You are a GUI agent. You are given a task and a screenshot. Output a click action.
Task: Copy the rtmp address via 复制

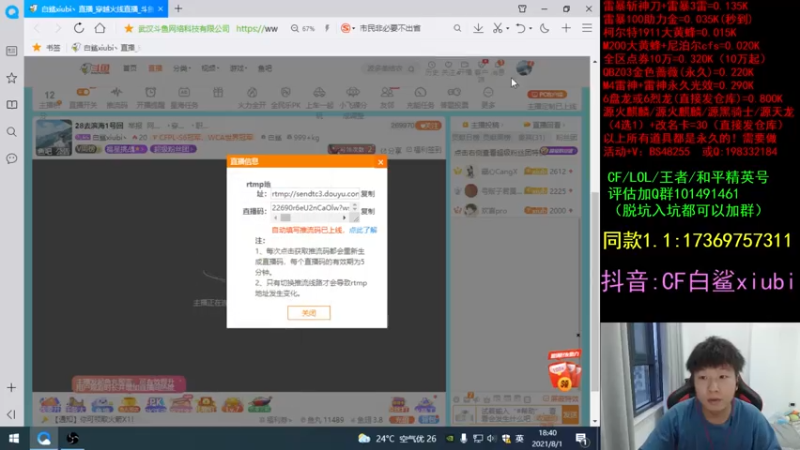coord(368,194)
